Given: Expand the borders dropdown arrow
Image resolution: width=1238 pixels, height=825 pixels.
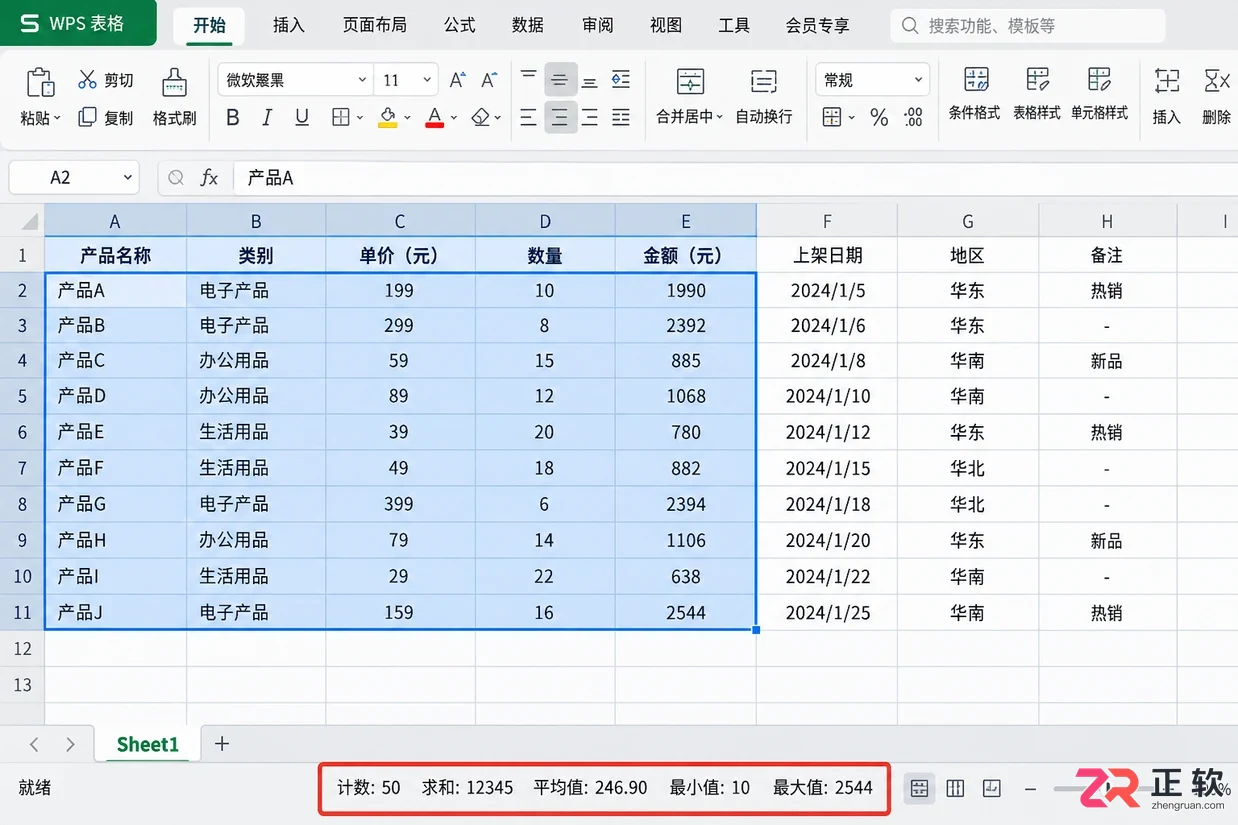Looking at the screenshot, I should coord(360,118).
